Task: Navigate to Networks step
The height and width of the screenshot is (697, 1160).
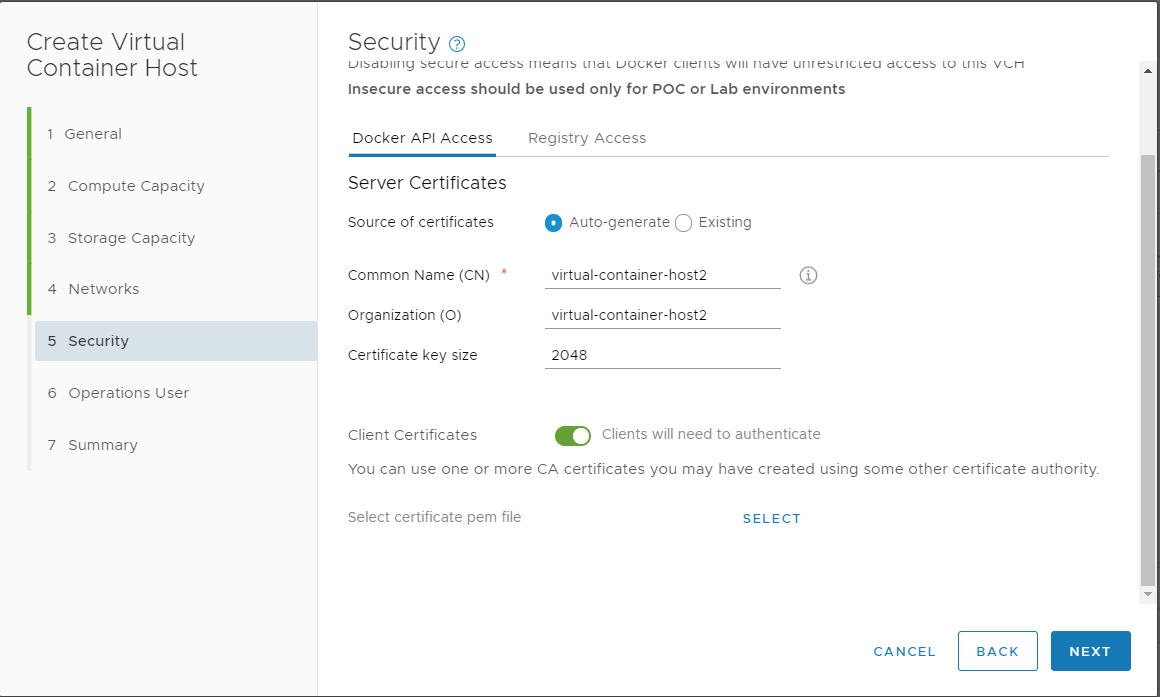Action: pyautogui.click(x=104, y=289)
